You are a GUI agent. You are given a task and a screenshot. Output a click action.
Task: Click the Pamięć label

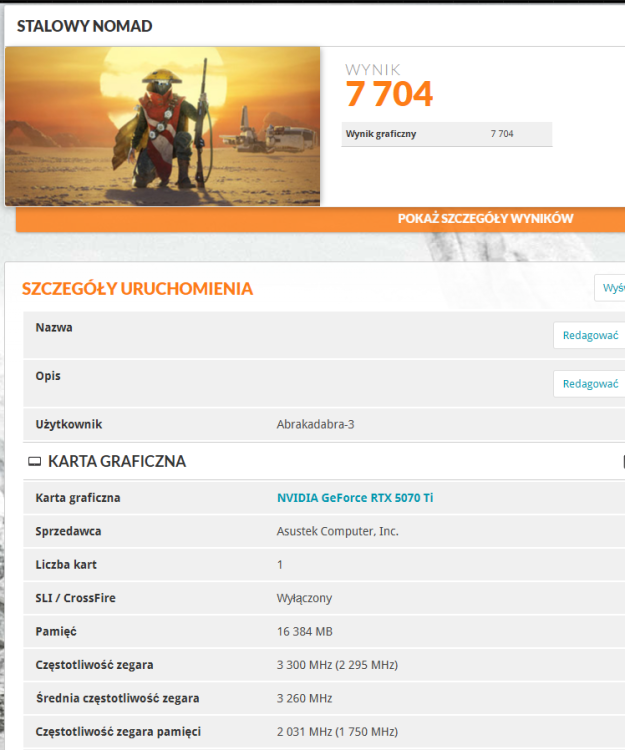[x=56, y=632]
